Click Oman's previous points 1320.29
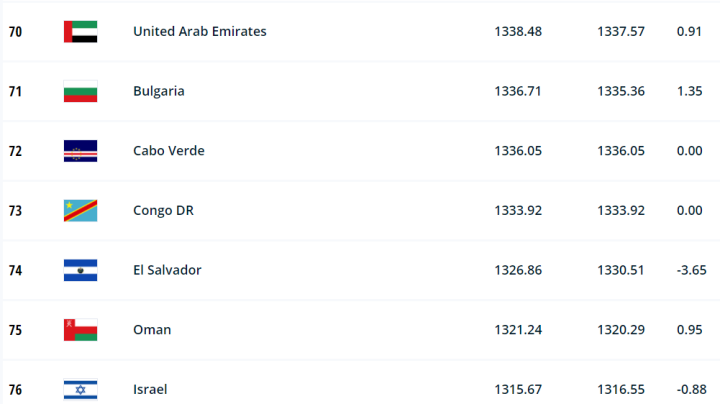 click(x=621, y=330)
